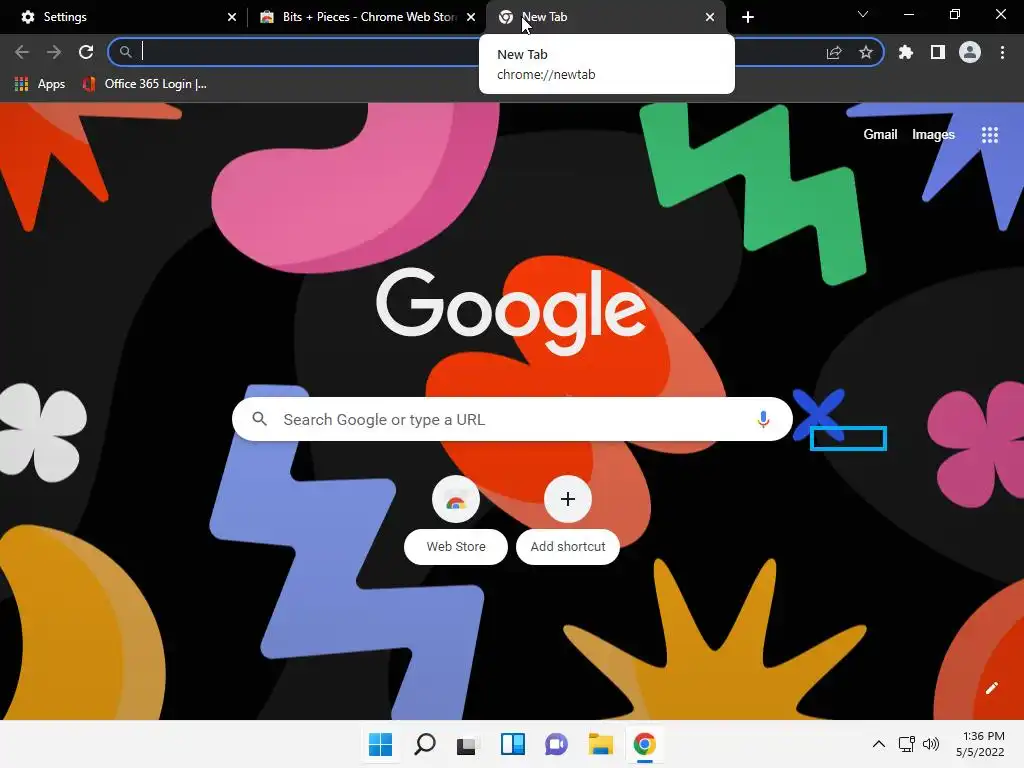Screen dimensions: 1024x768
Task: Open Google apps grid
Action: pos(990,135)
